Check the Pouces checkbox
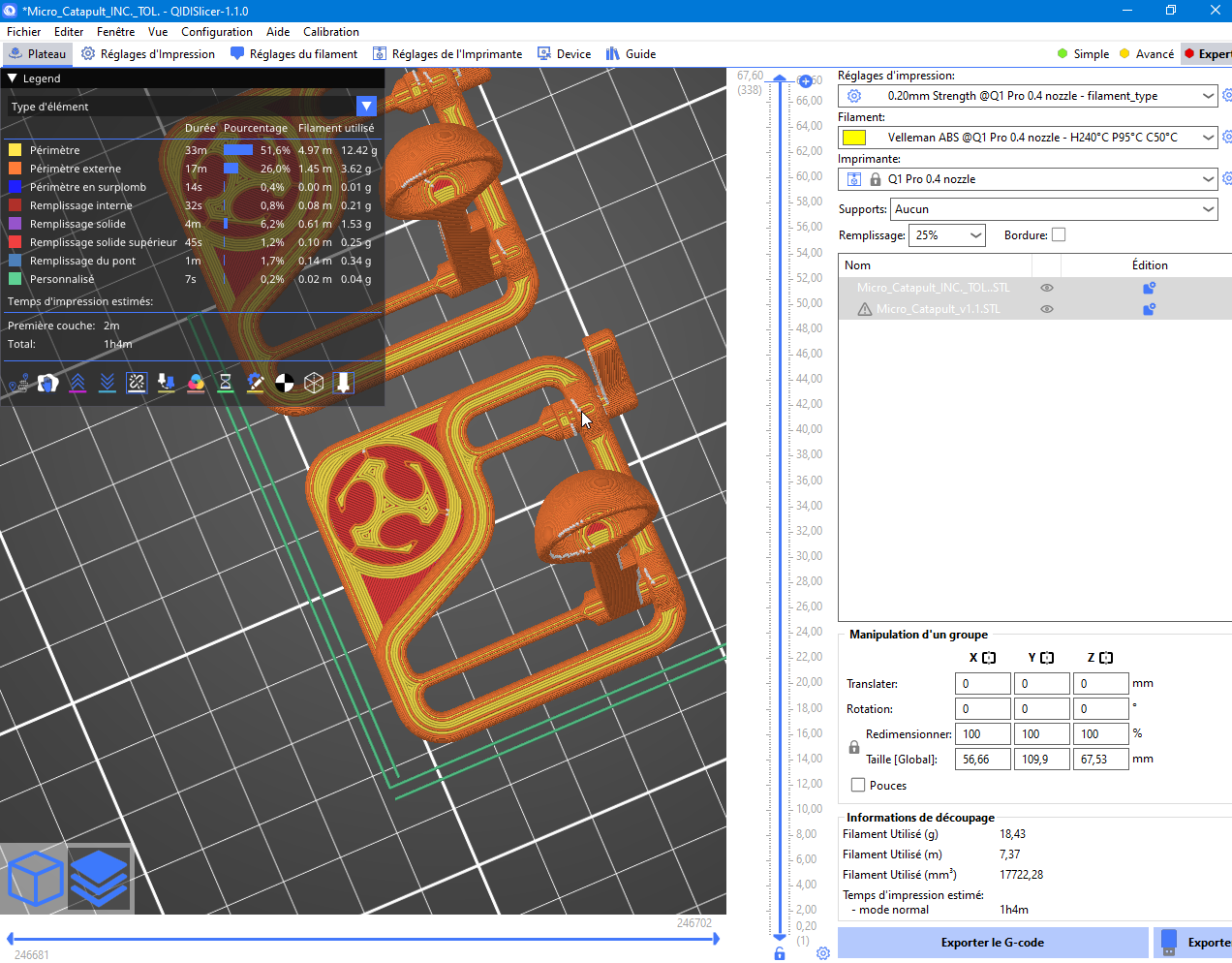Viewport: 1232px width, 963px height. point(858,785)
